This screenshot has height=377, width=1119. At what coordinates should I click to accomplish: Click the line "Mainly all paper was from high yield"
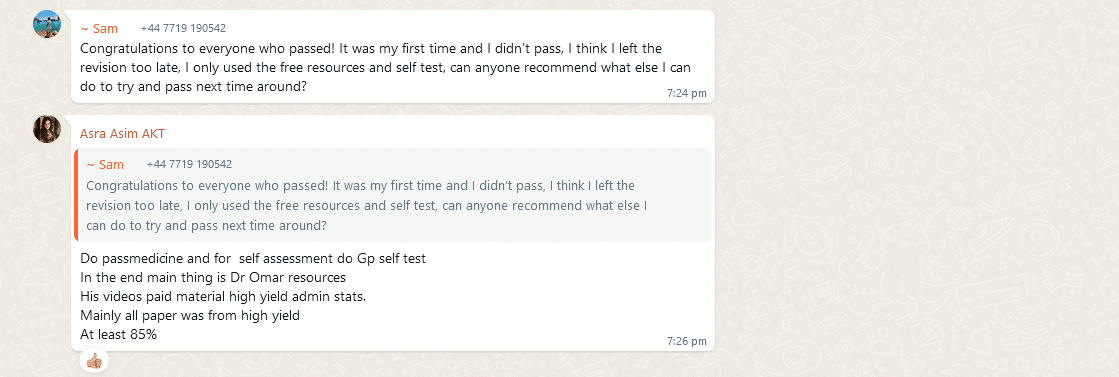click(x=190, y=315)
